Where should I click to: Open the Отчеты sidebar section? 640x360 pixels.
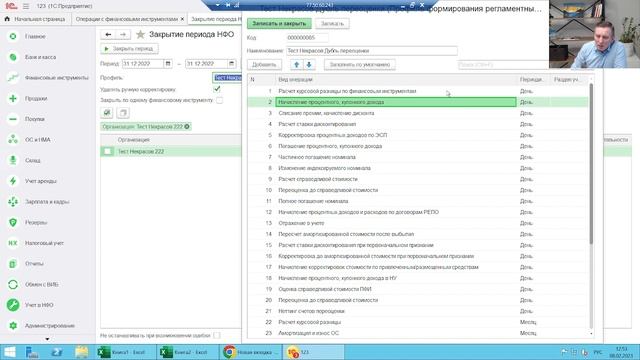point(34,264)
